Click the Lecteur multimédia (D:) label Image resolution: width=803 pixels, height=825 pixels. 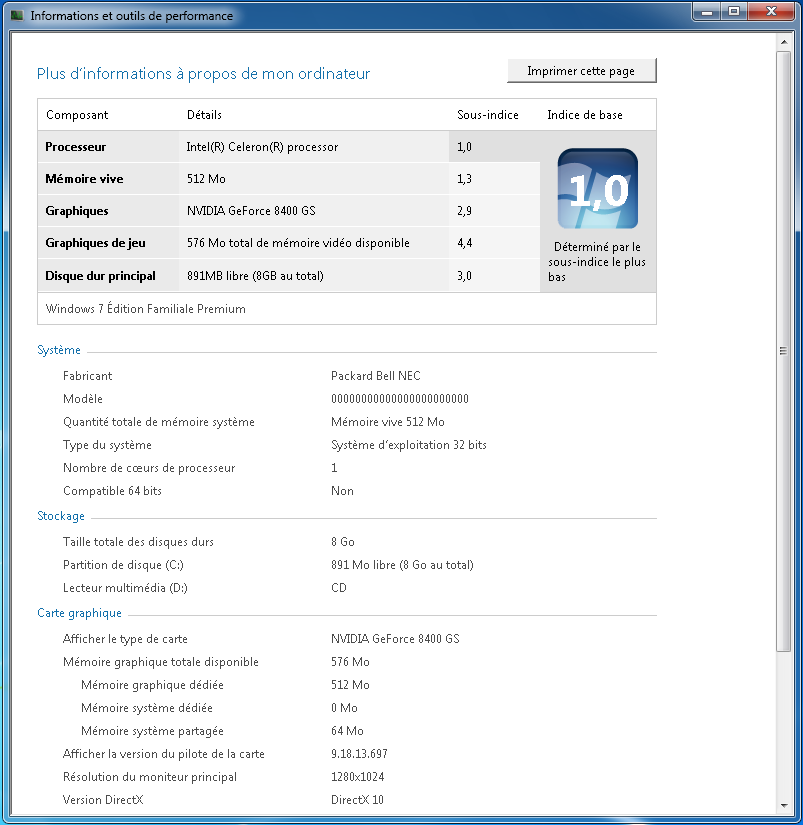point(125,588)
